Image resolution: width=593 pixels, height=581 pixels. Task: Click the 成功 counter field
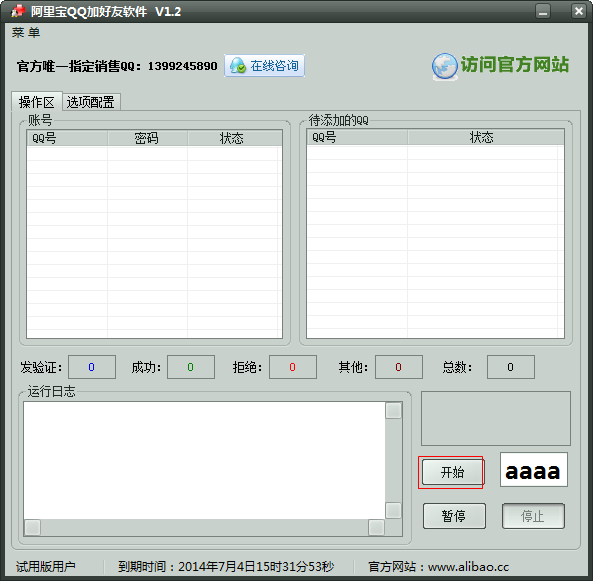tap(191, 367)
